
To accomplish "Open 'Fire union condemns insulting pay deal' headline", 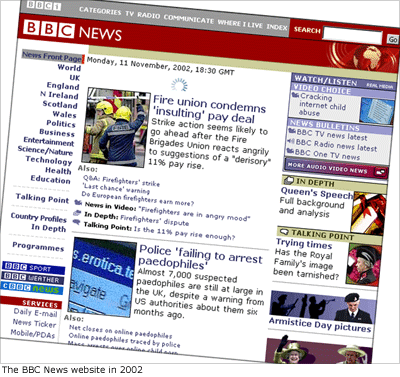I will tap(209, 109).
